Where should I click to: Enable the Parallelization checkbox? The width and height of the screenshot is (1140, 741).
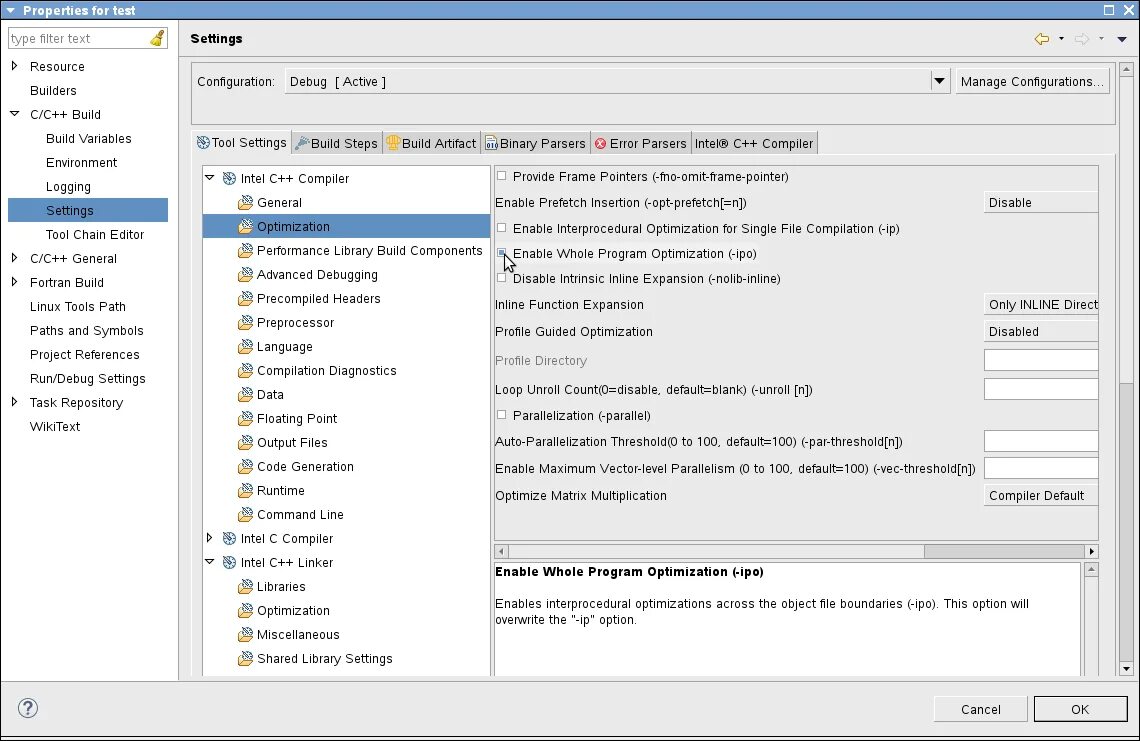coord(502,415)
